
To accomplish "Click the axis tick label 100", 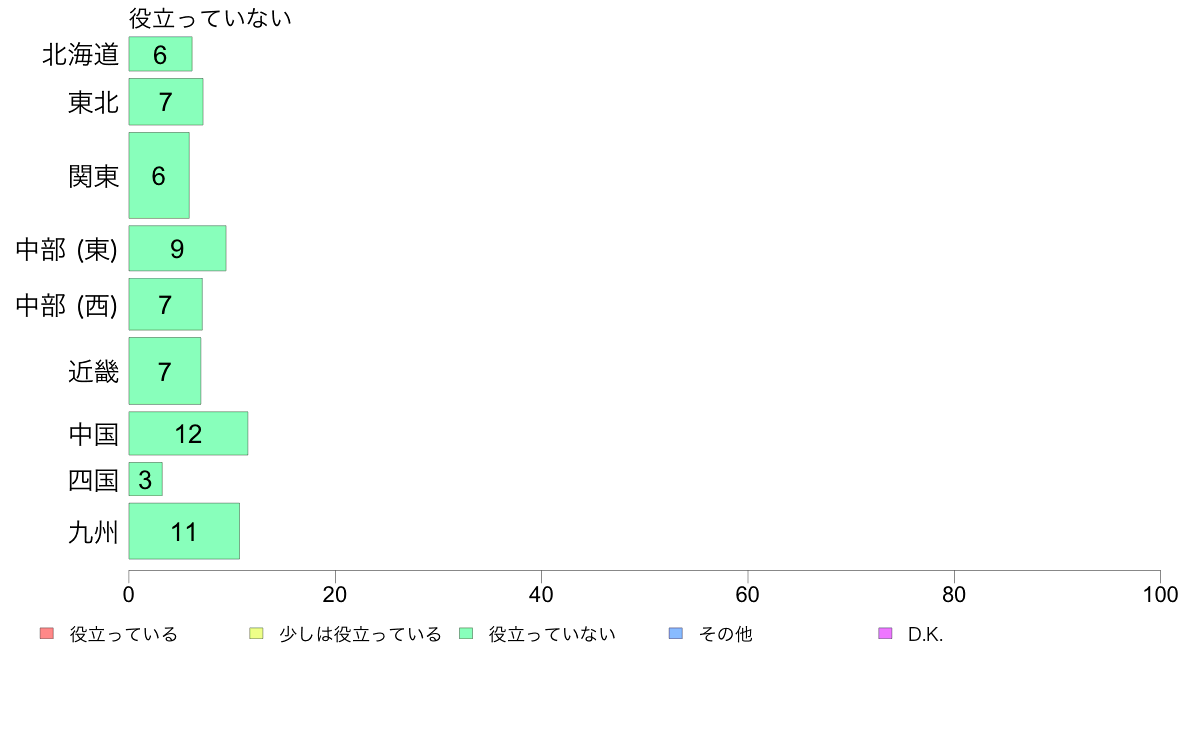I will click(x=1160, y=595).
